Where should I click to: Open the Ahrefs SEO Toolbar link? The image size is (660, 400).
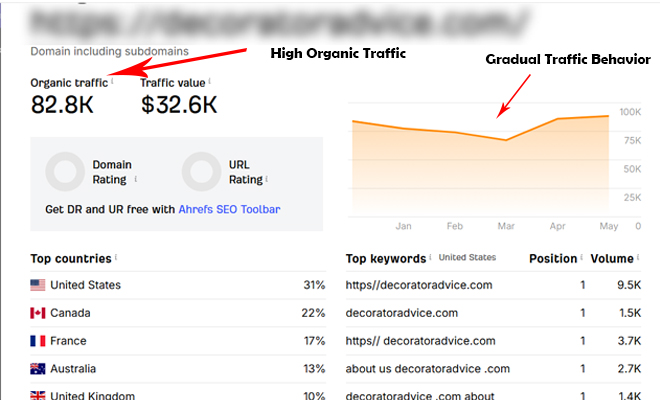[229, 209]
